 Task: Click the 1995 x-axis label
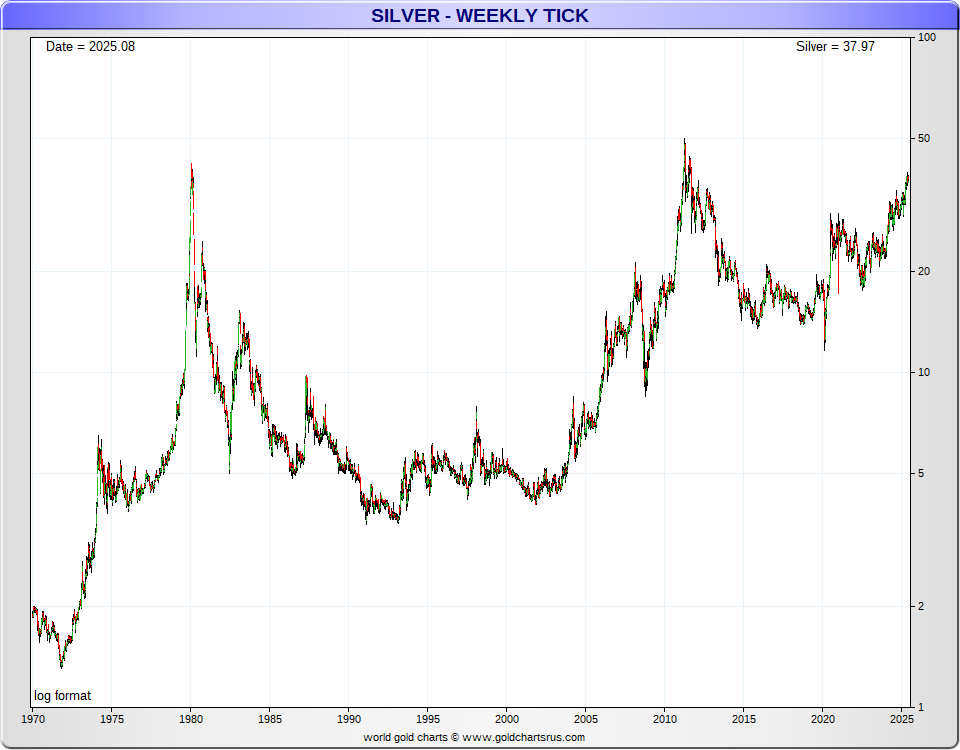coord(427,719)
